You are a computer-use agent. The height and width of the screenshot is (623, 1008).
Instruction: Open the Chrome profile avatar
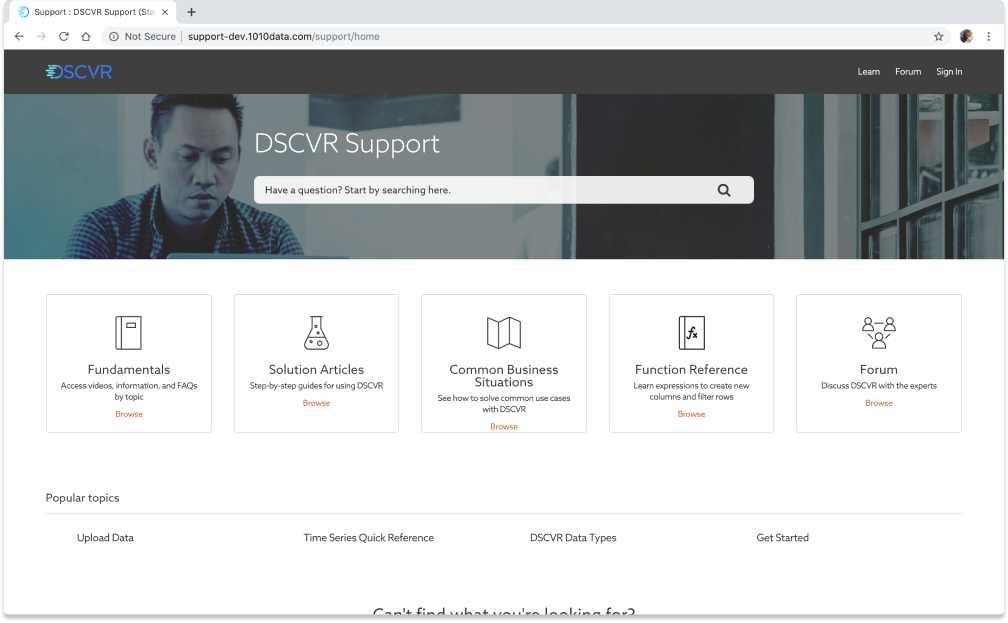click(966, 37)
